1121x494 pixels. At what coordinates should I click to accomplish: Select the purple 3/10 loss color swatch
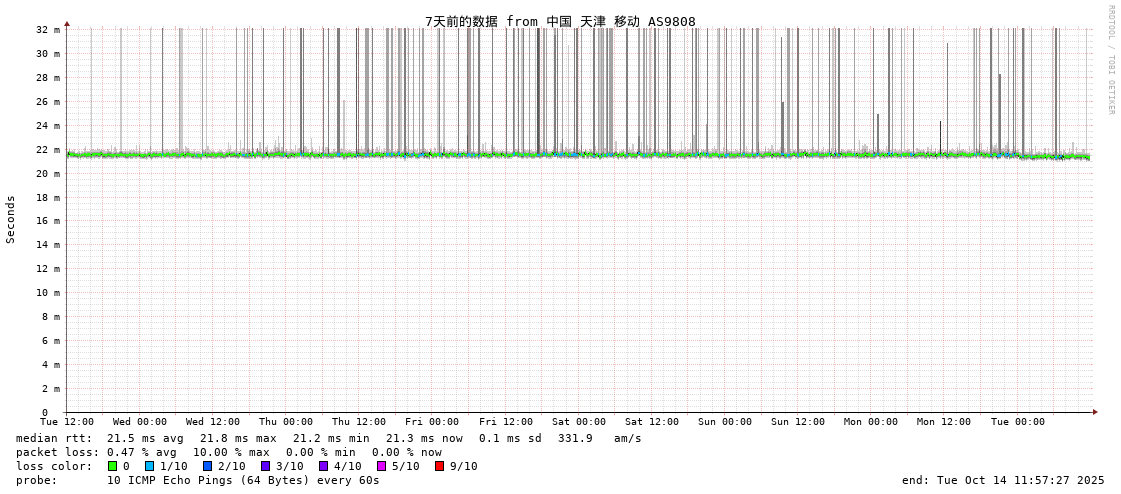pos(265,466)
